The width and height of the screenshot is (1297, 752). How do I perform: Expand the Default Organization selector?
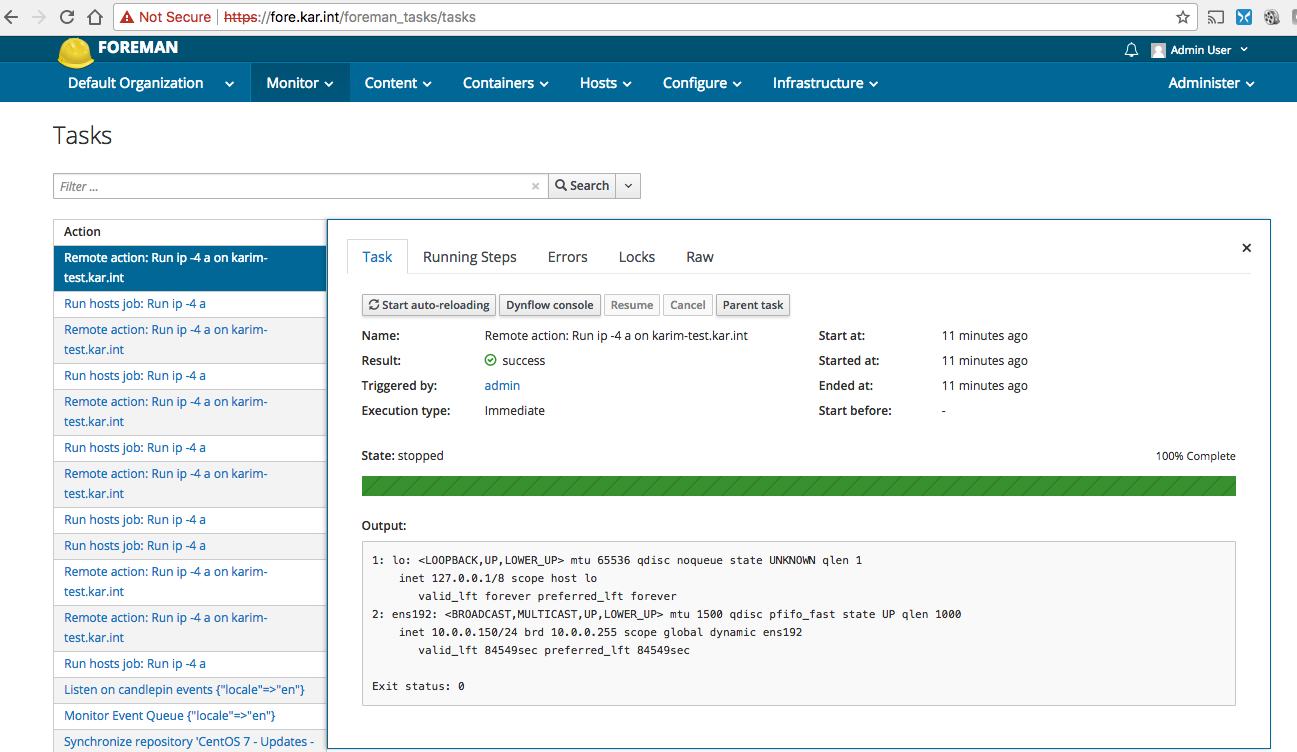click(151, 83)
